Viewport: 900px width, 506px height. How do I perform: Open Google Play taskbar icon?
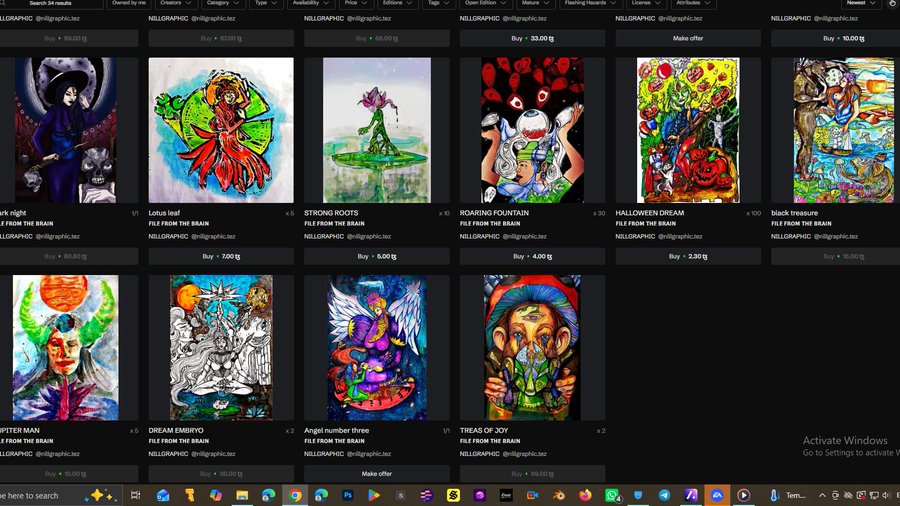(x=374, y=495)
